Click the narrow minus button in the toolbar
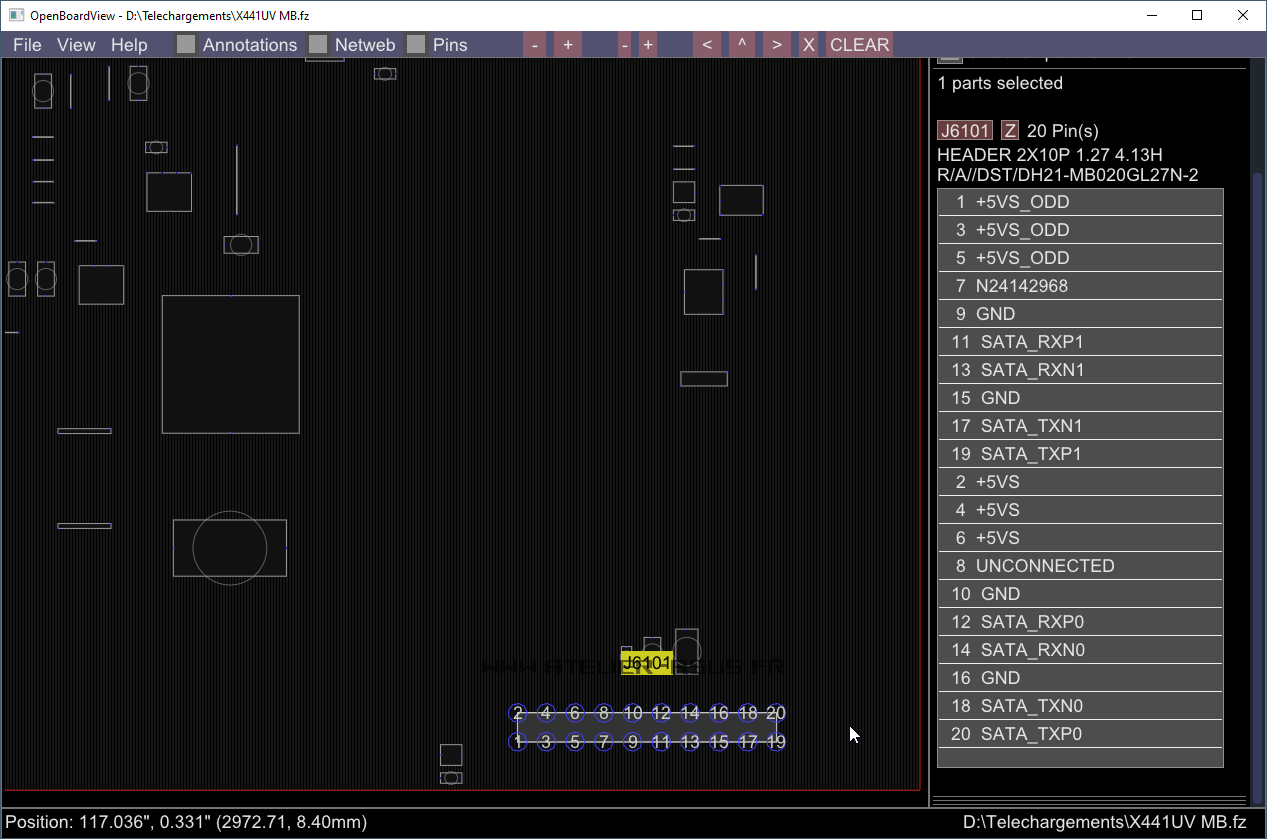This screenshot has width=1267, height=839. point(624,45)
